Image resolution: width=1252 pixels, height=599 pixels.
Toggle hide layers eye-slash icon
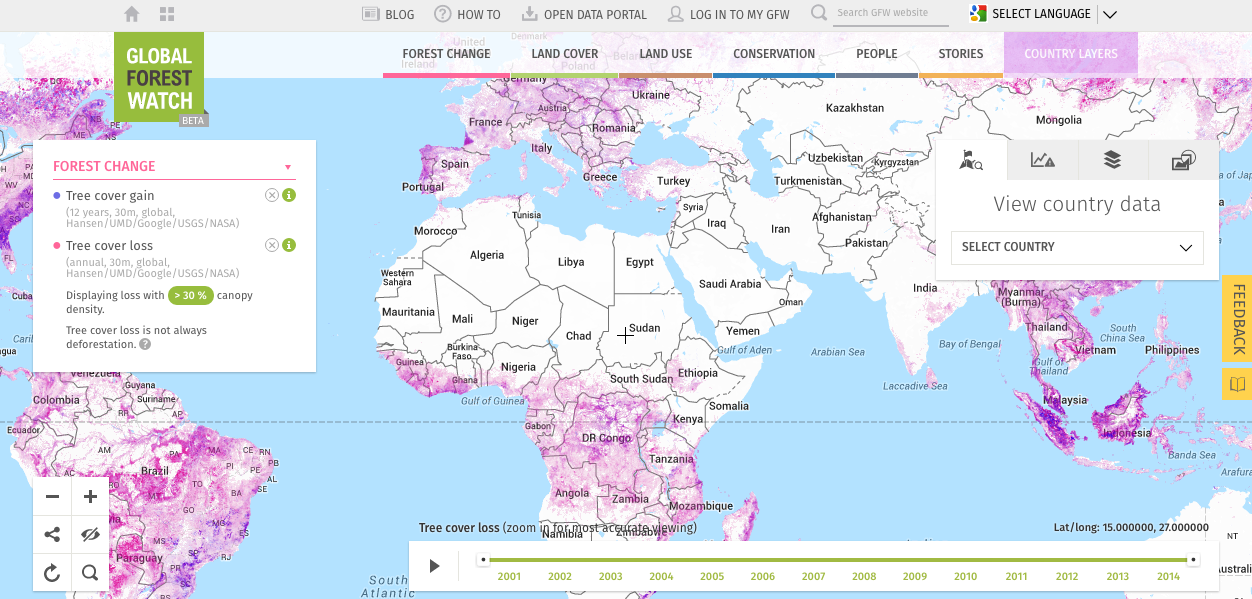90,535
